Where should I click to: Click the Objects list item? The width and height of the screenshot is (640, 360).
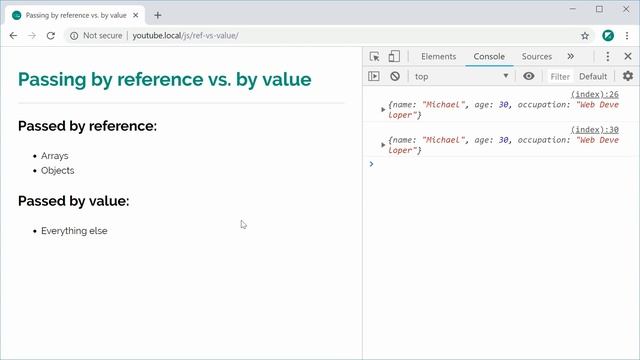[x=58, y=171]
